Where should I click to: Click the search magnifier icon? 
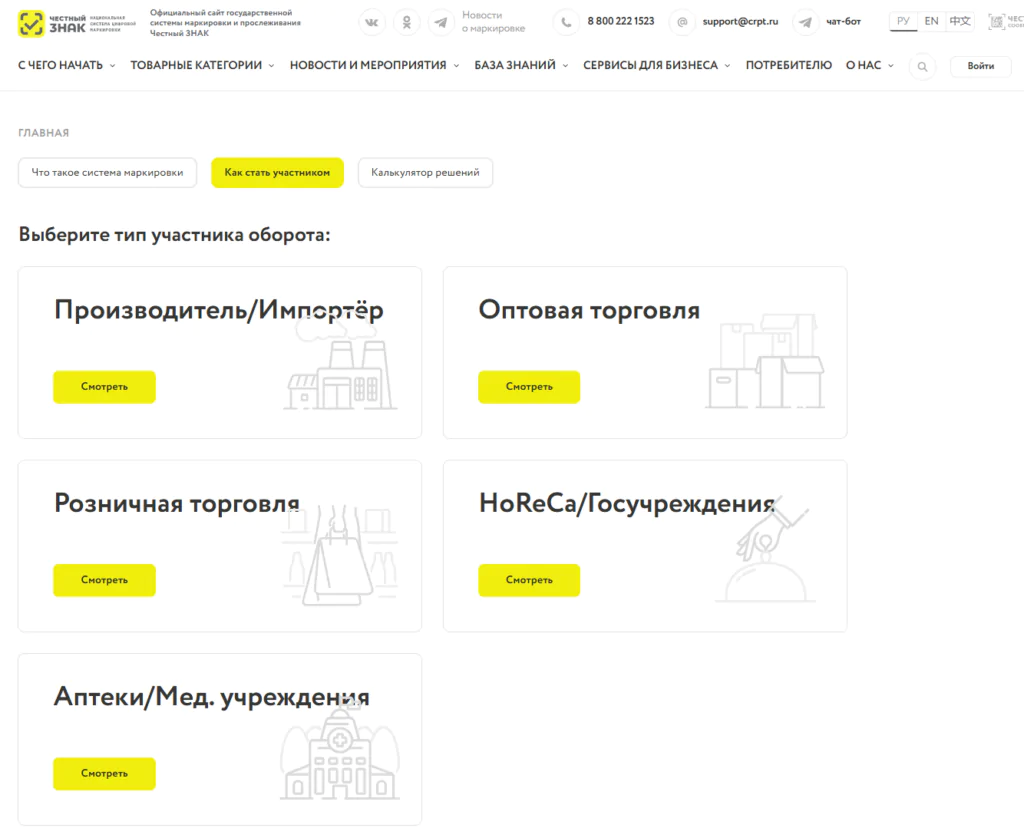(922, 66)
